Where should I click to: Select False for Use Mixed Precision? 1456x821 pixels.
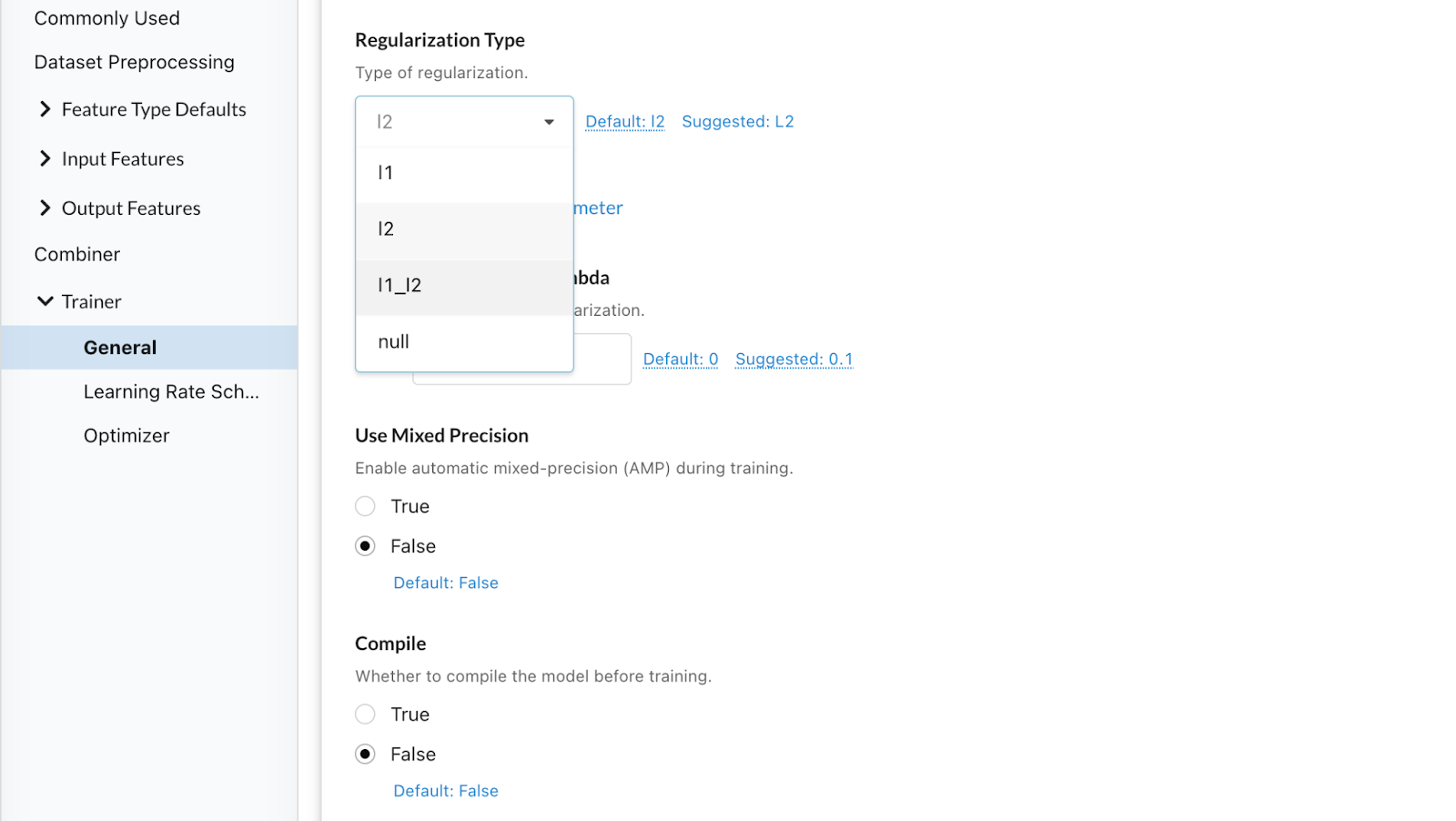coord(365,546)
